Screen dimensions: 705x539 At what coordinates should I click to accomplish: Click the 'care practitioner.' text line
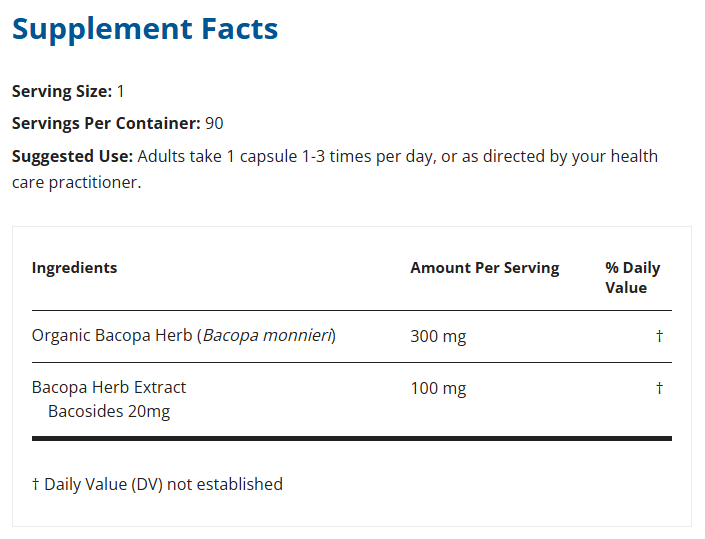[x=76, y=183]
